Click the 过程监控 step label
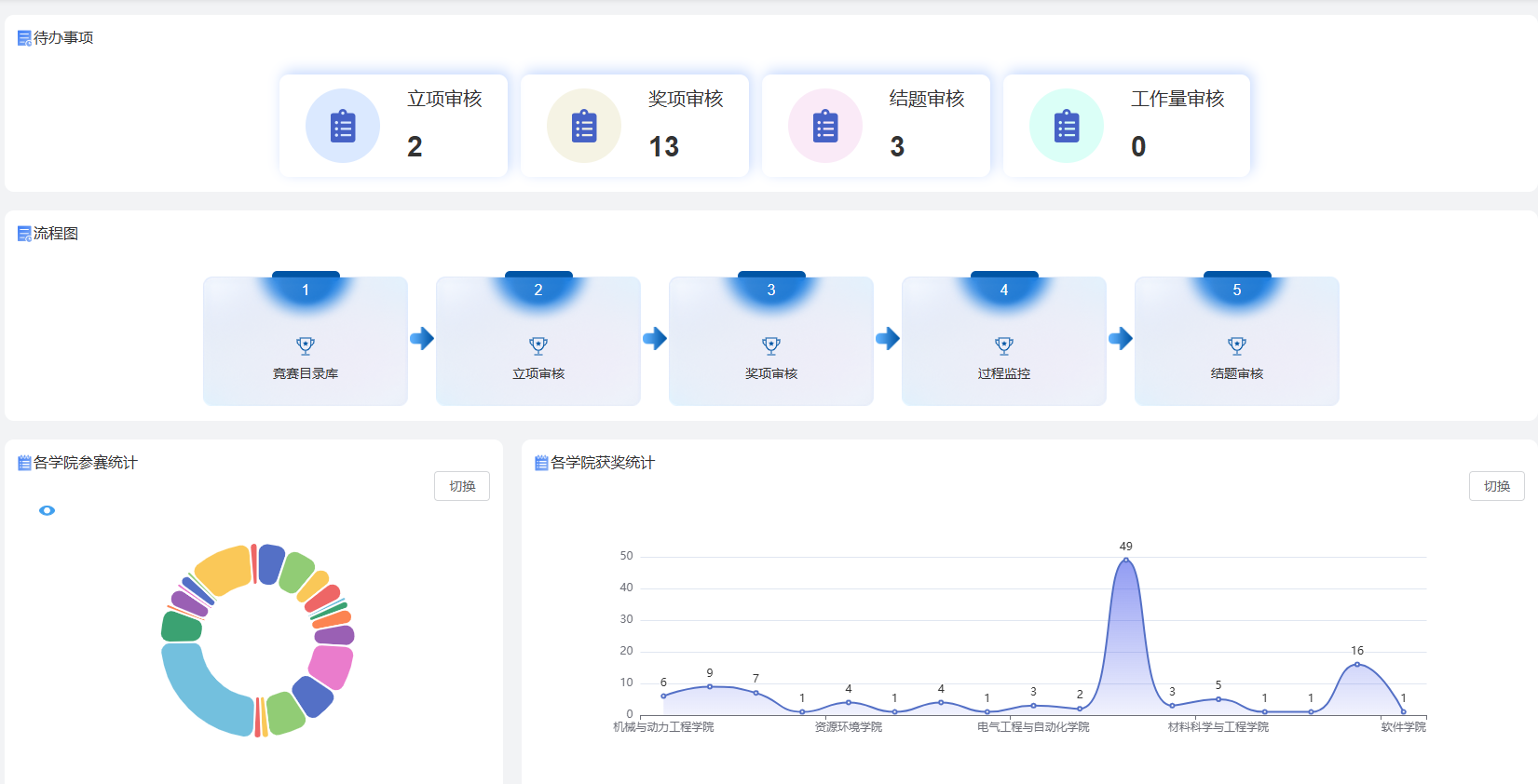1538x784 pixels. pos(1004,373)
